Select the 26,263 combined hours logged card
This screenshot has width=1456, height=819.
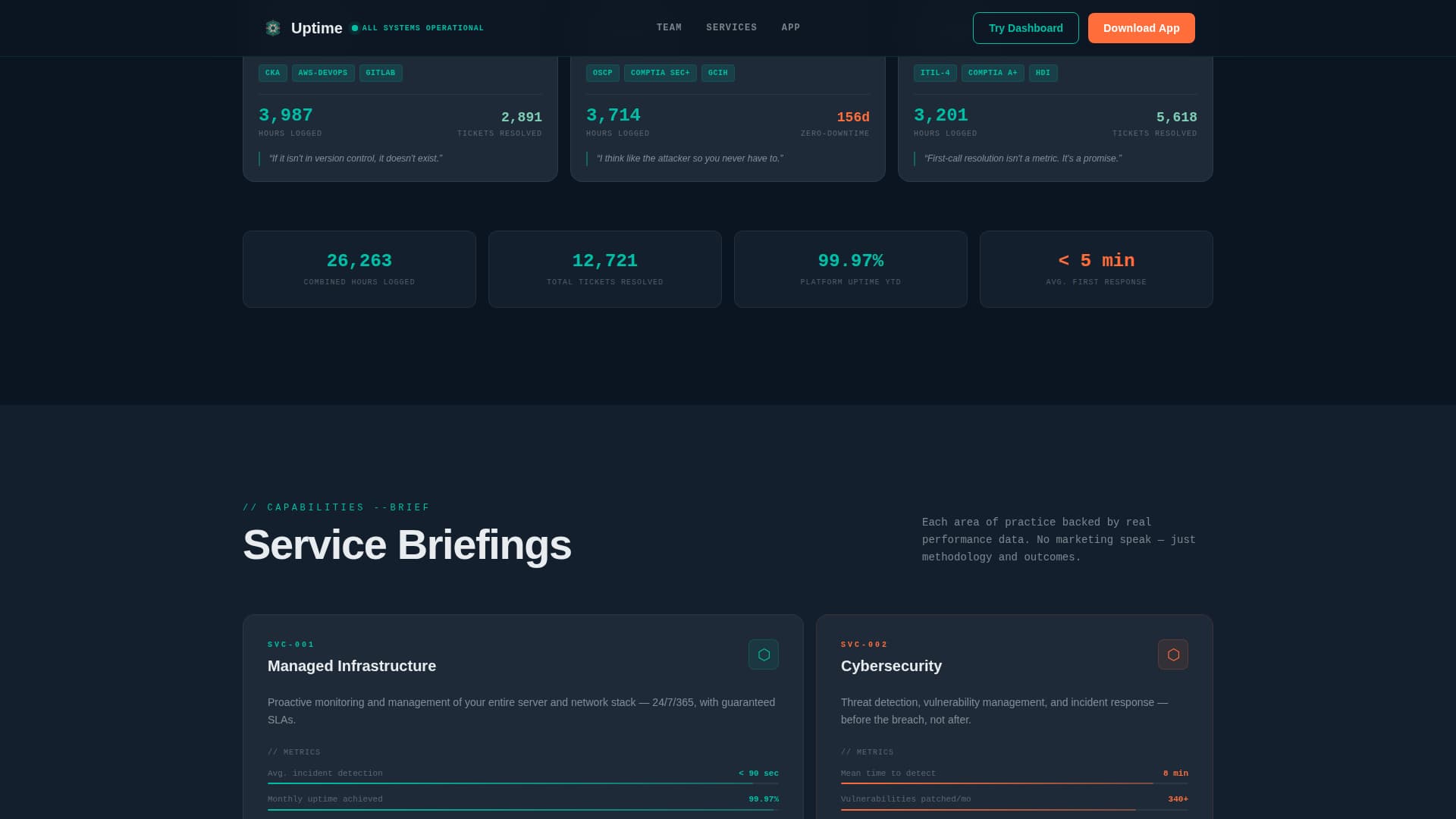pos(359,268)
